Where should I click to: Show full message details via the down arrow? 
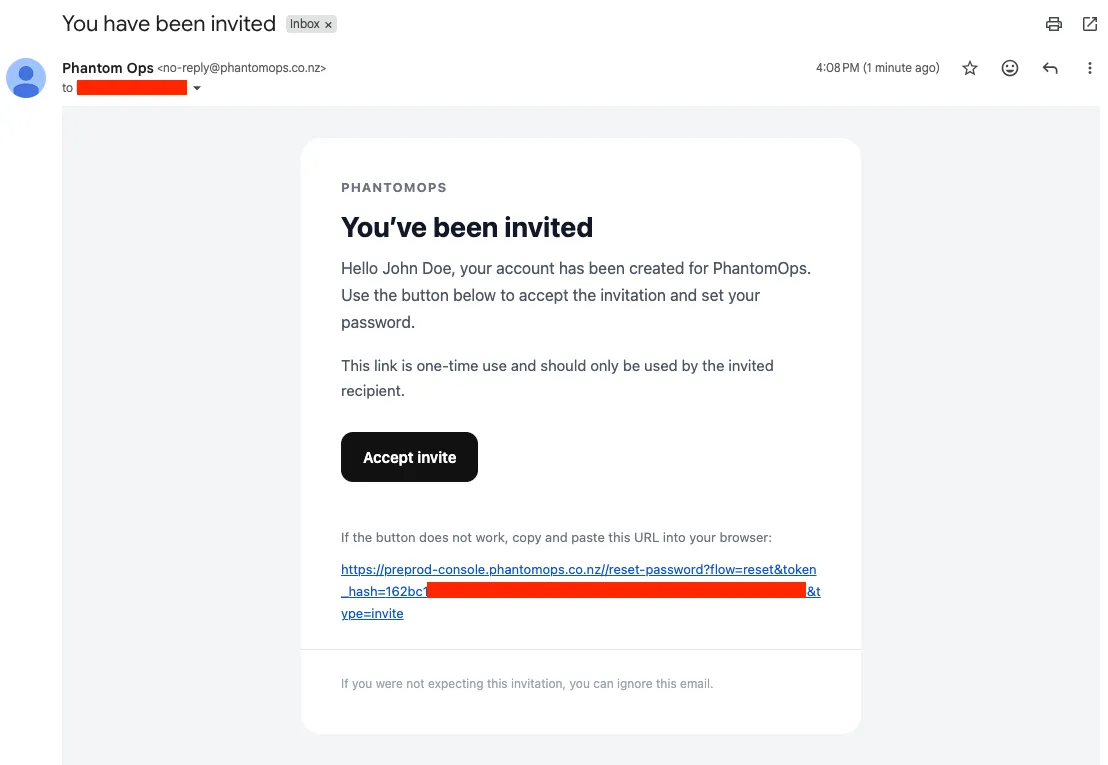tap(197, 88)
